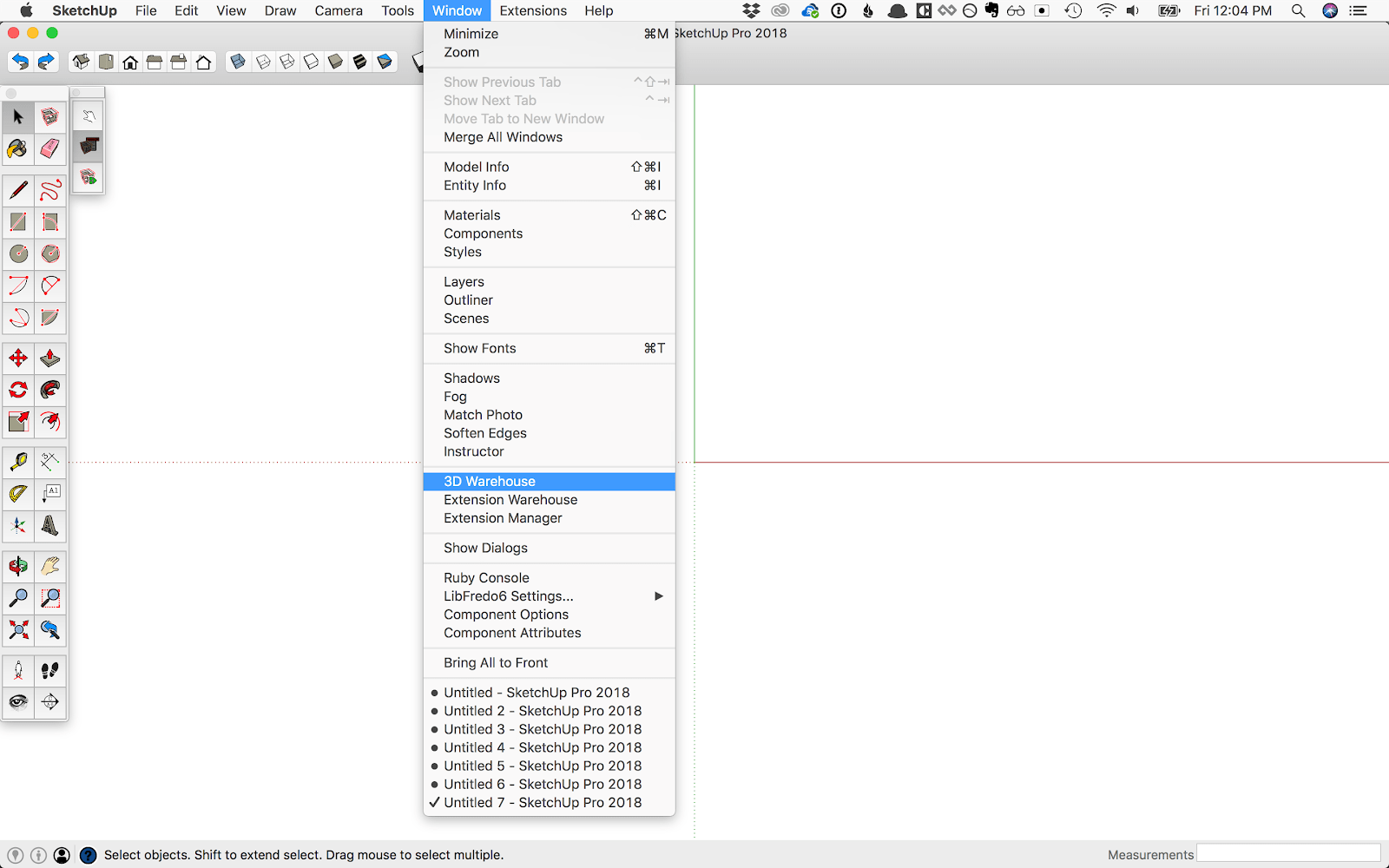Select the Pan hand tool
Viewport: 1389px width, 868px height.
point(50,567)
